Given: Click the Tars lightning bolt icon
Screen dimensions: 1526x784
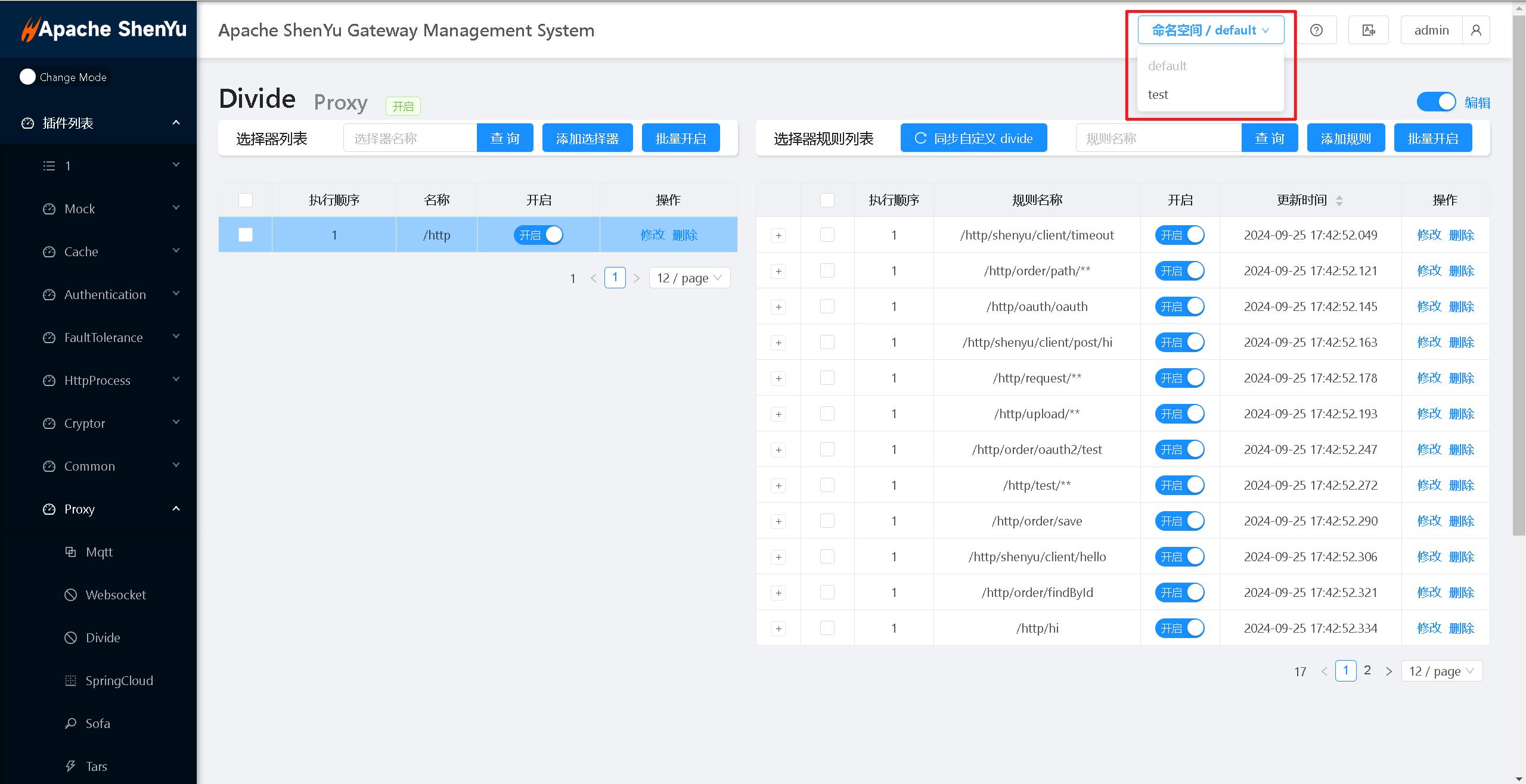Looking at the screenshot, I should (70, 766).
